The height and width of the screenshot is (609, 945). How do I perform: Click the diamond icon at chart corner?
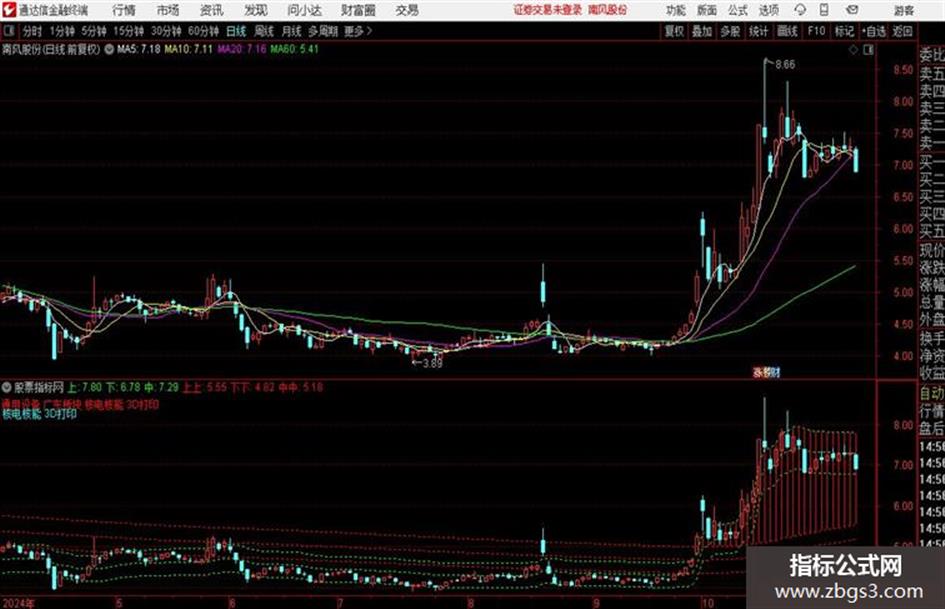tap(853, 50)
